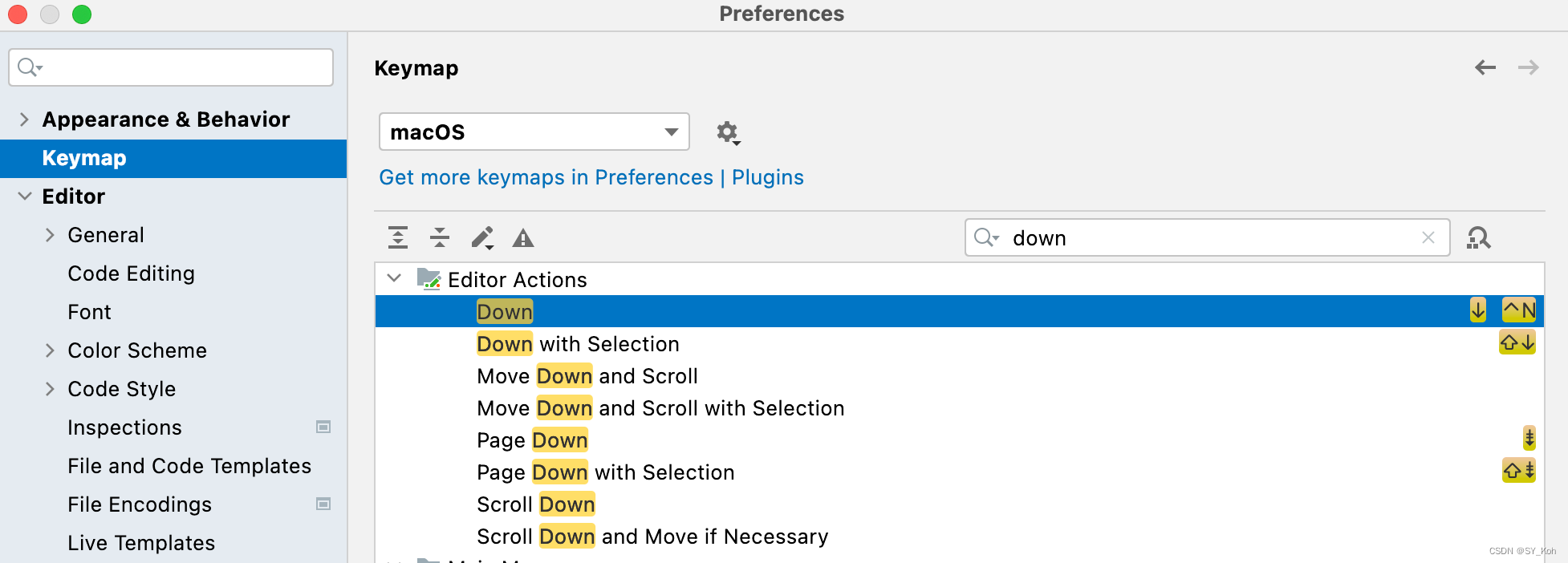Select Keymap in settings sidebar

click(x=84, y=158)
